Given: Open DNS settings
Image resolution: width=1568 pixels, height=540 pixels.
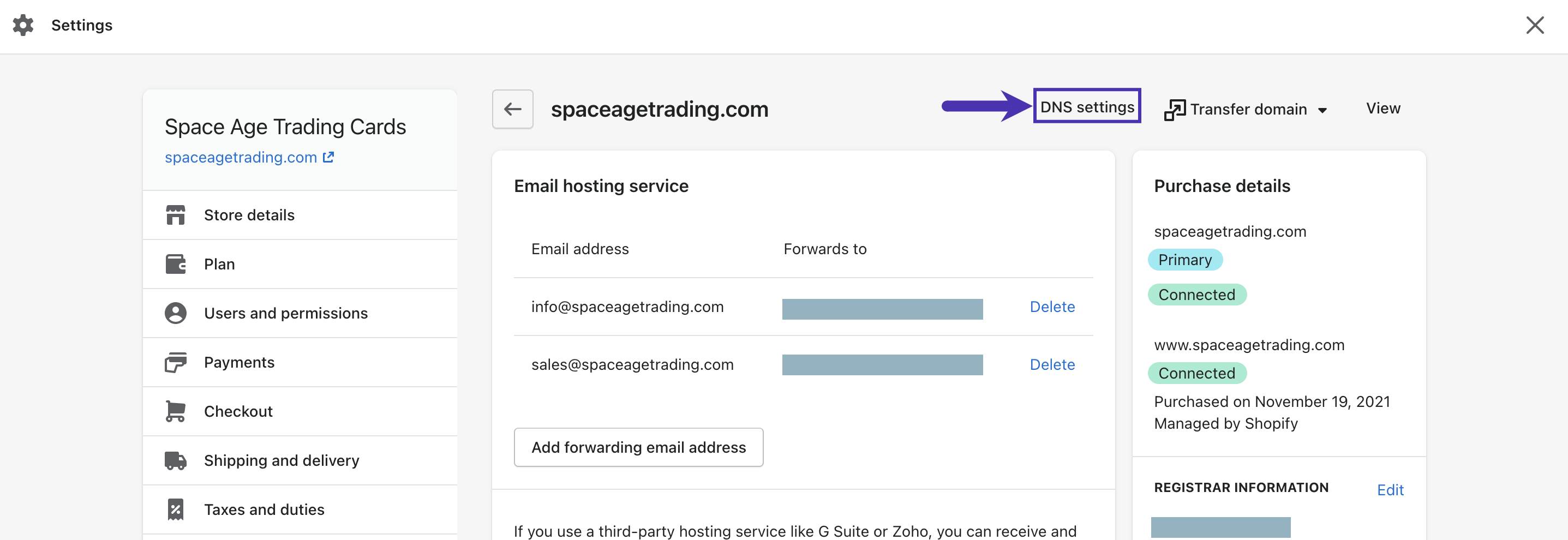Looking at the screenshot, I should 1087,106.
